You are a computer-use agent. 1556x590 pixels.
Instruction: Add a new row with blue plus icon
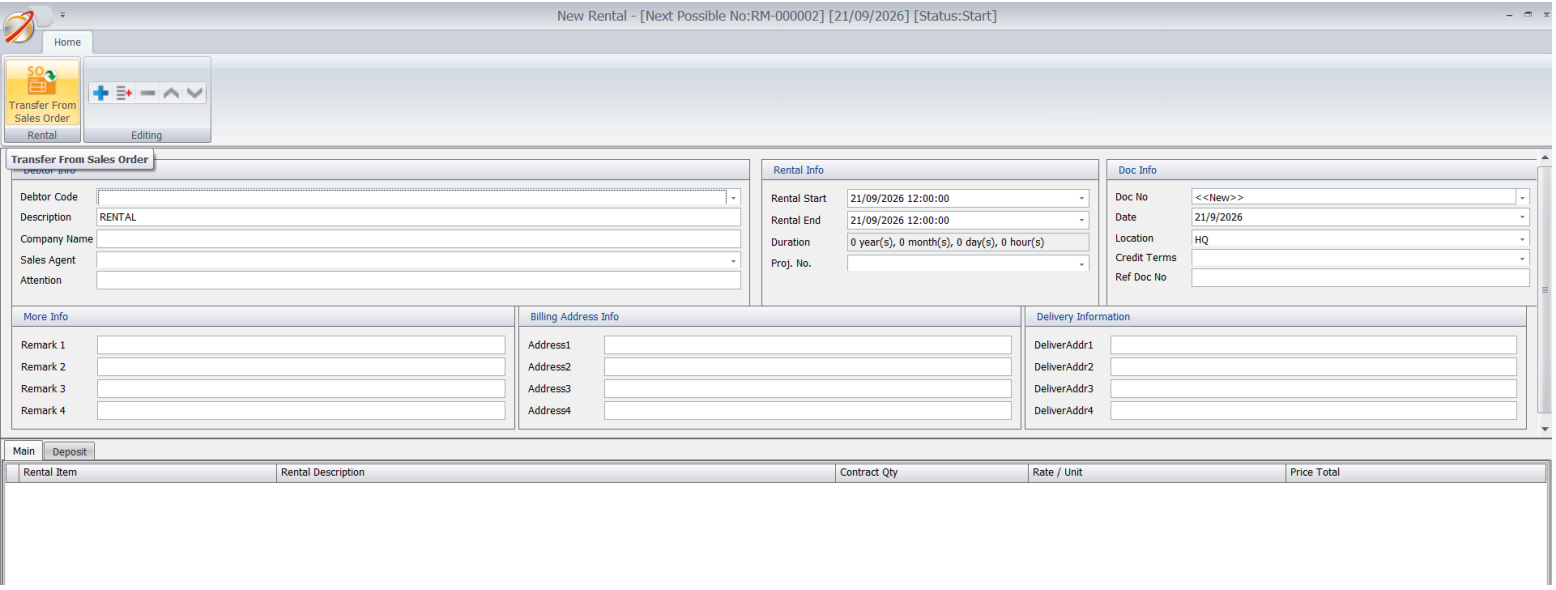[x=100, y=93]
